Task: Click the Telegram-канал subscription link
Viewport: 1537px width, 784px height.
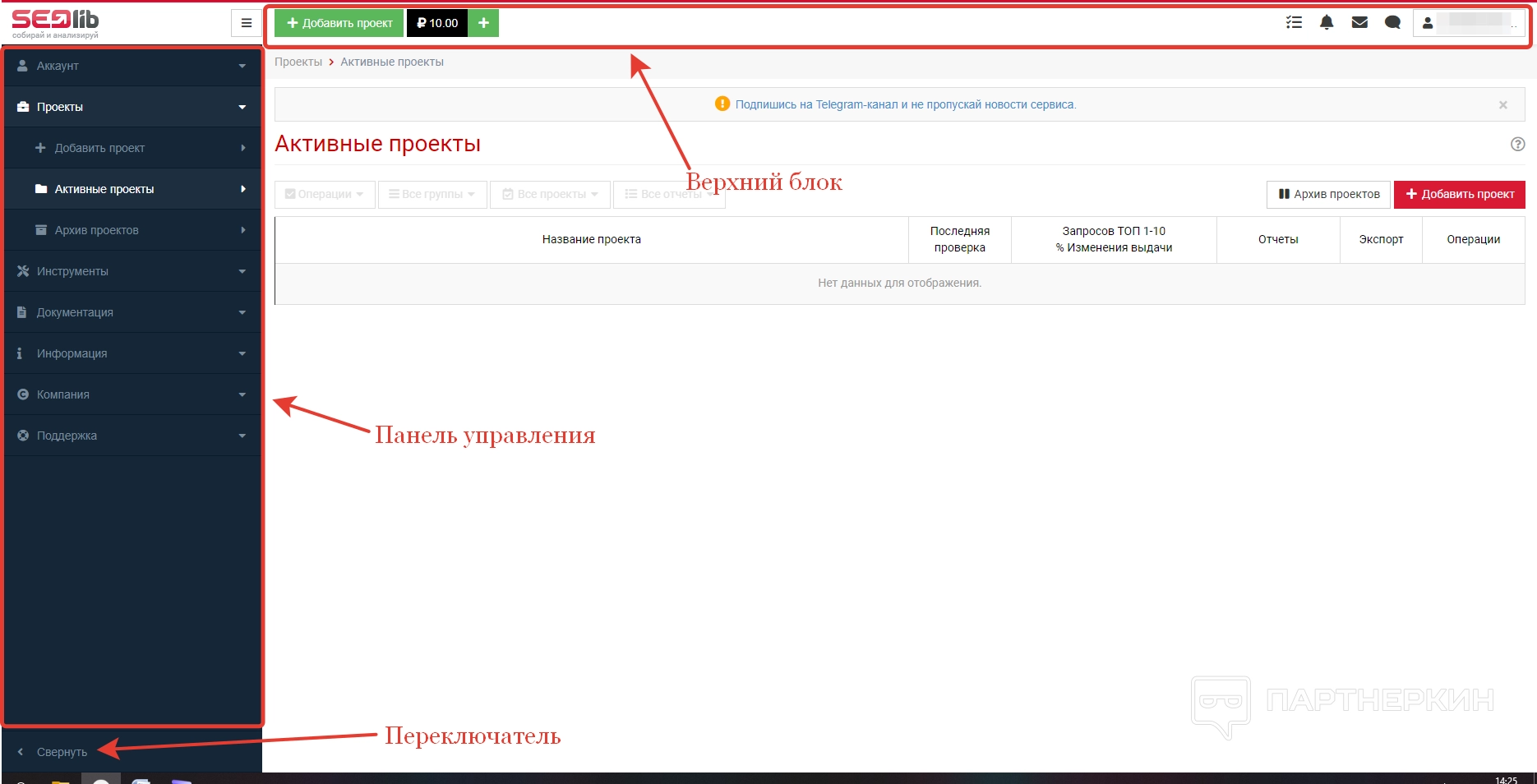Action: coord(906,104)
